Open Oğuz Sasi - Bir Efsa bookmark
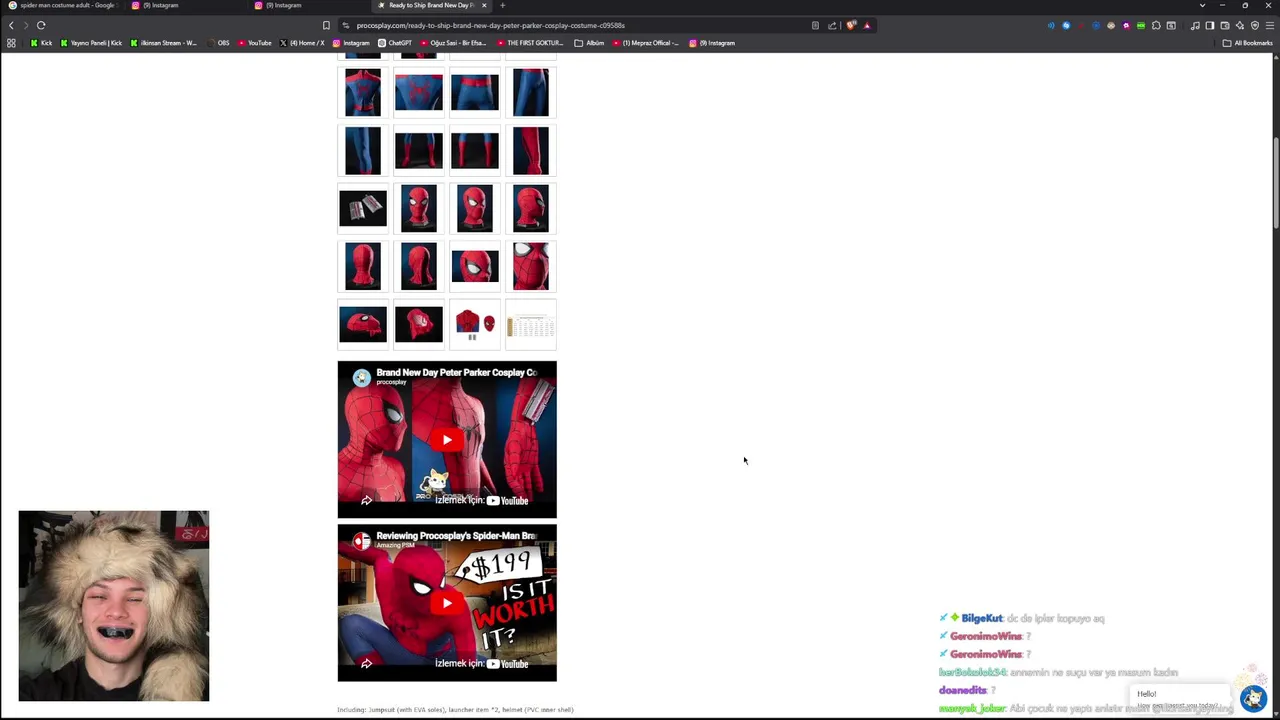 [453, 43]
